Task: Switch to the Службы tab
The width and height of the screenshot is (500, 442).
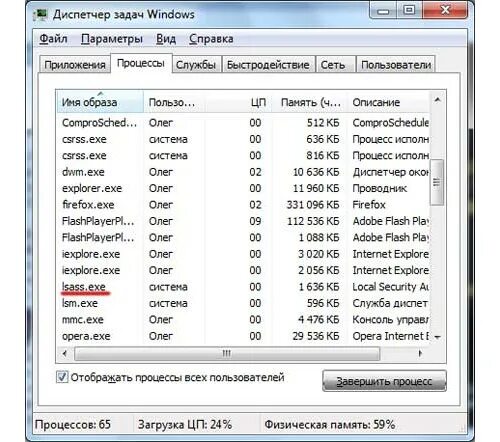Action: pos(196,64)
